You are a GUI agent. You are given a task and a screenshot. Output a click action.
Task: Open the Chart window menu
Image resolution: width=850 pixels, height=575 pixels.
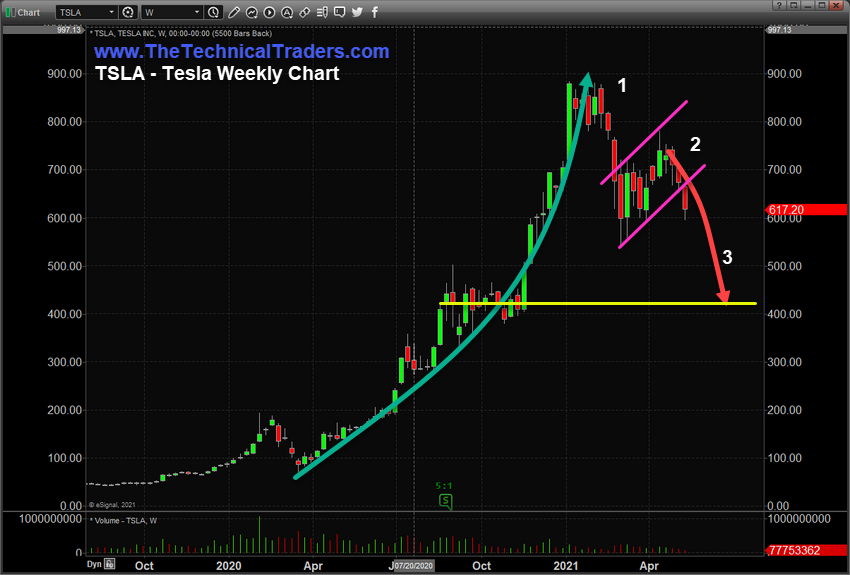point(23,12)
